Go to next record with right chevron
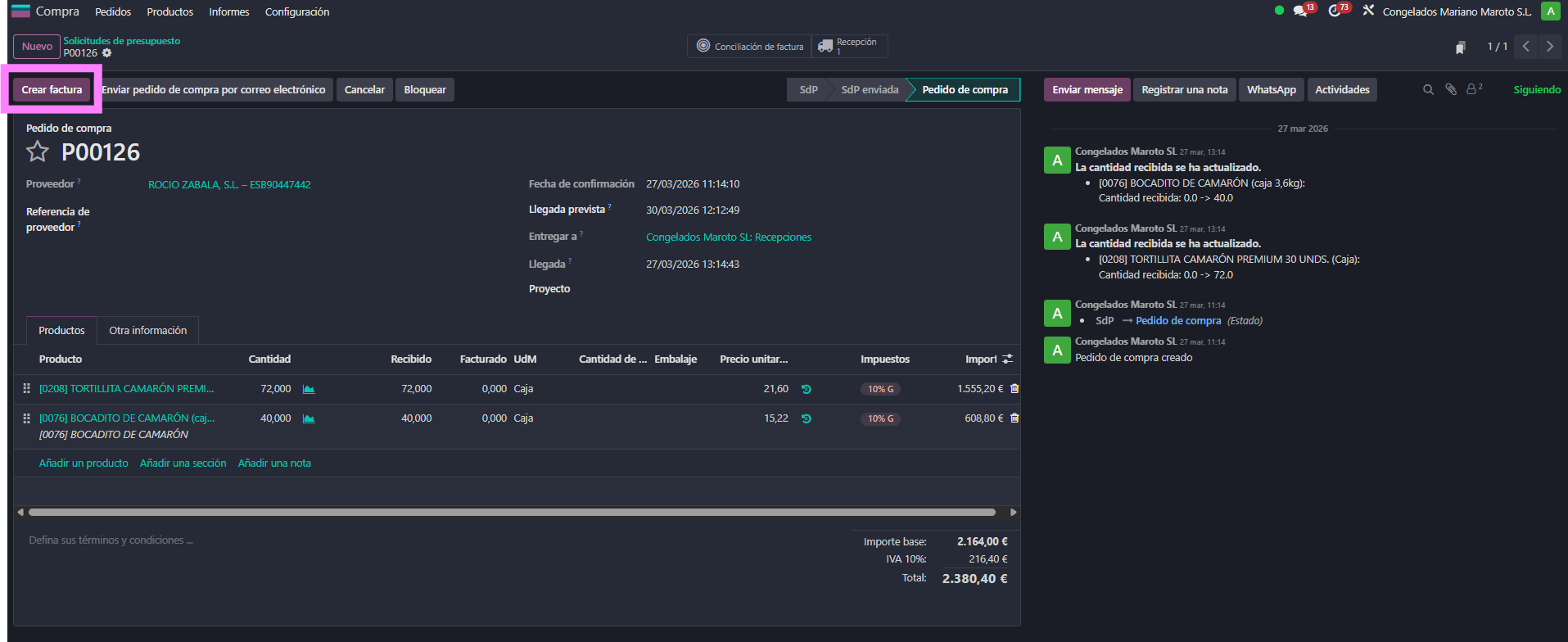1568x642 pixels. click(1549, 47)
